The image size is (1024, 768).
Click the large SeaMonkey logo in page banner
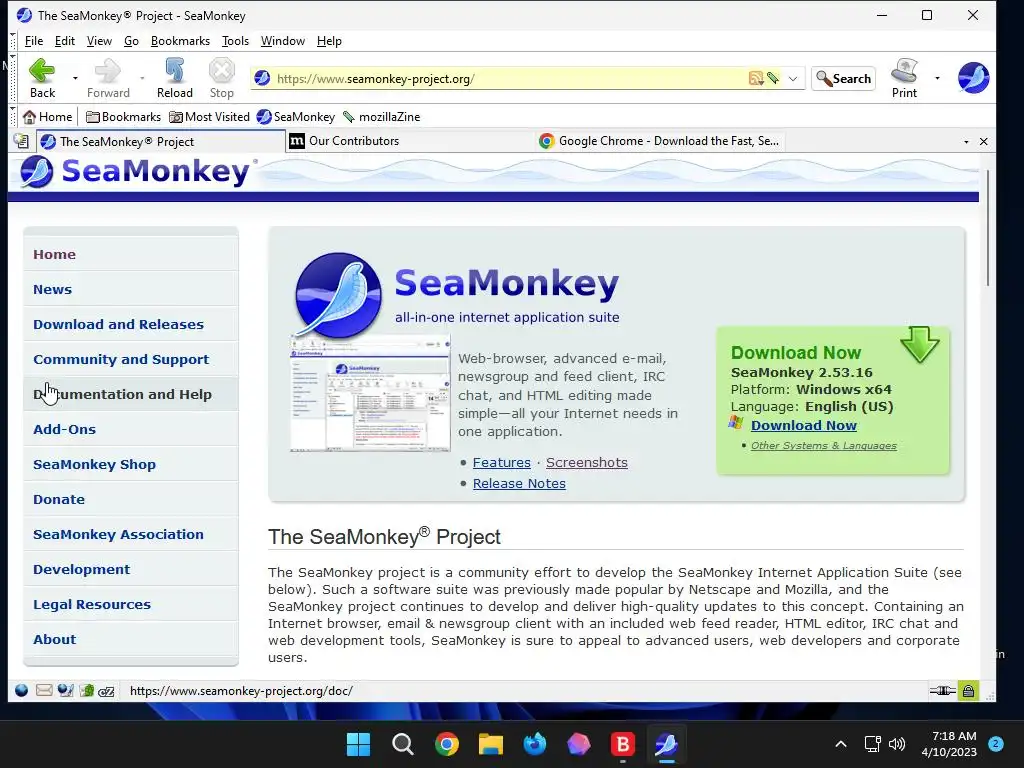click(338, 295)
